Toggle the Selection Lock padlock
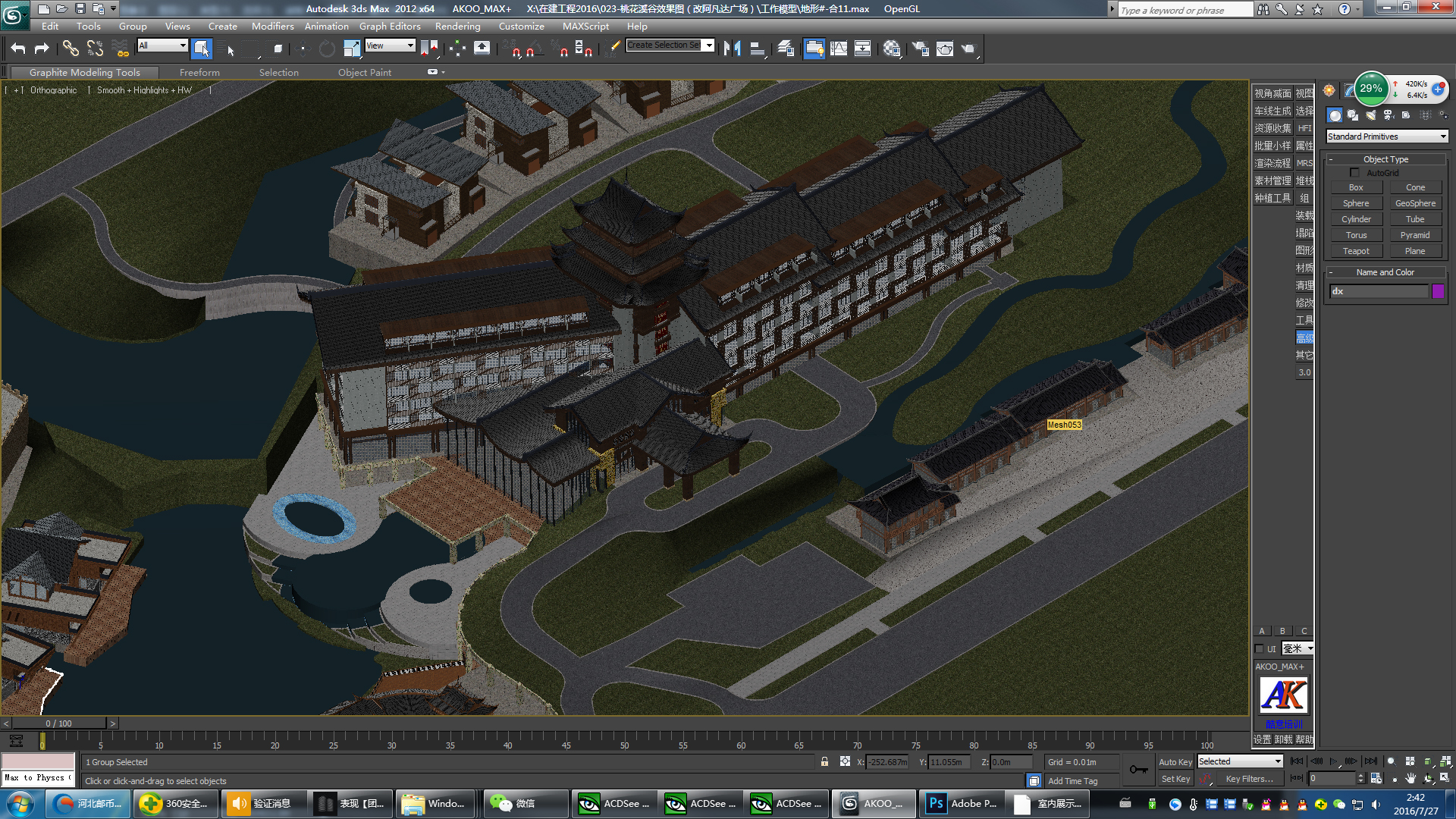1456x819 pixels. (824, 761)
